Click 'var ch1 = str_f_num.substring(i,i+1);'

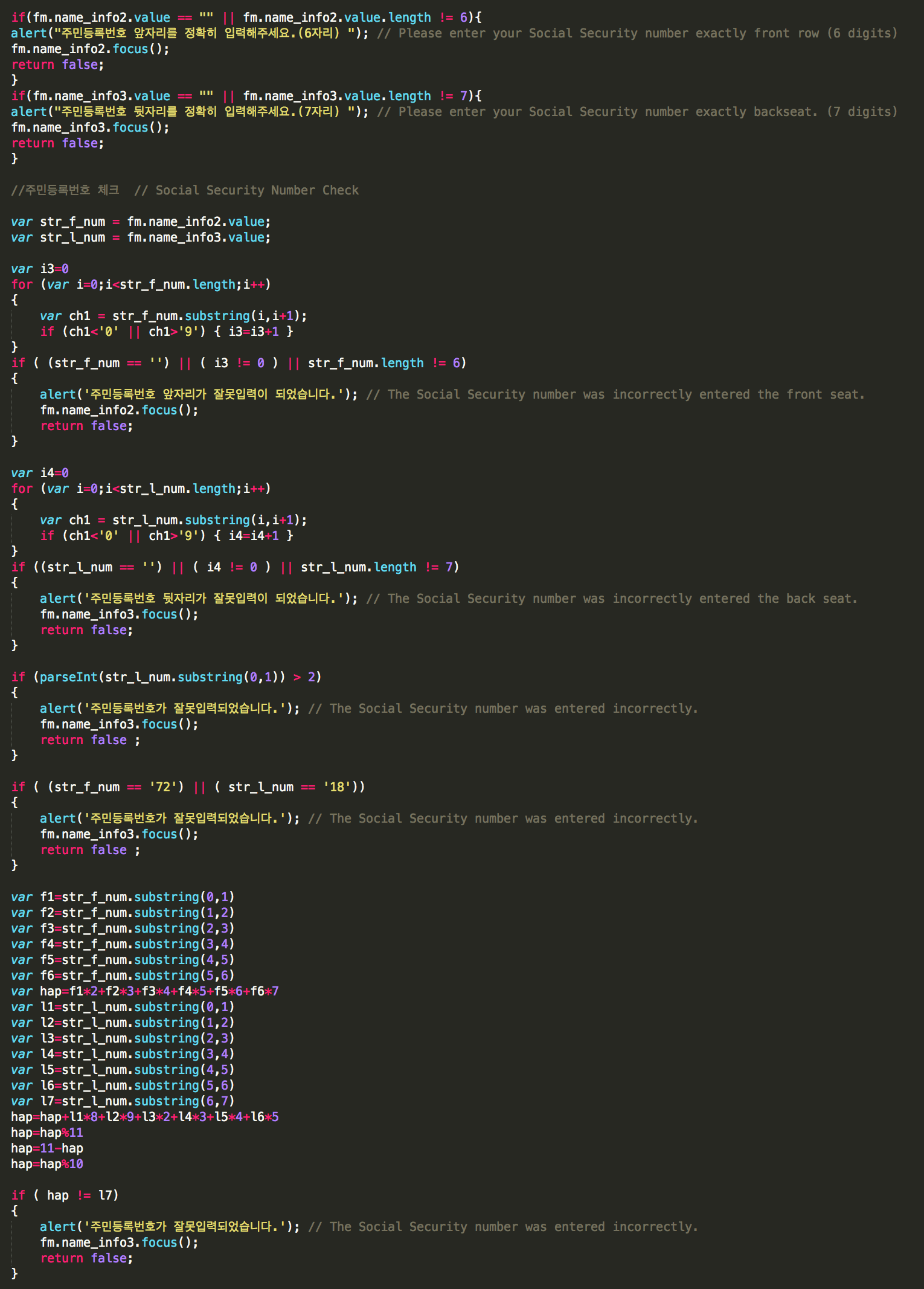[x=173, y=316]
